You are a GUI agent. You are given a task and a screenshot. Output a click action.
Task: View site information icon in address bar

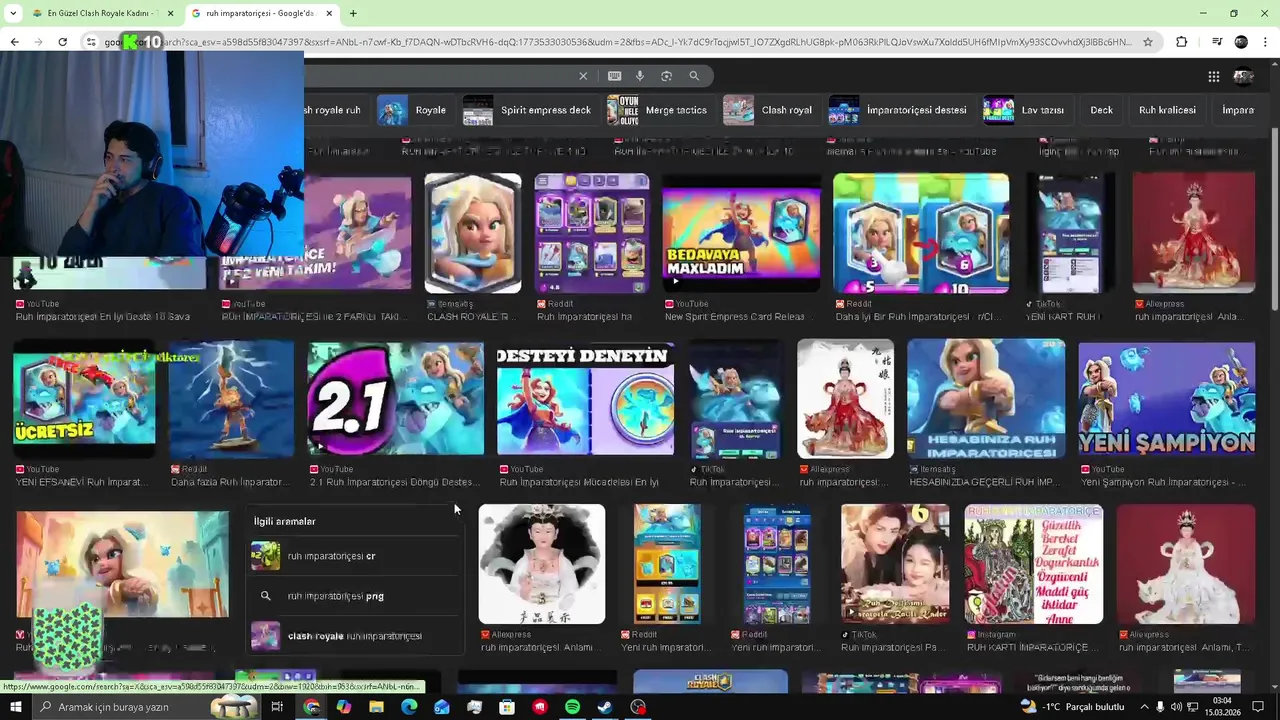[x=91, y=42]
